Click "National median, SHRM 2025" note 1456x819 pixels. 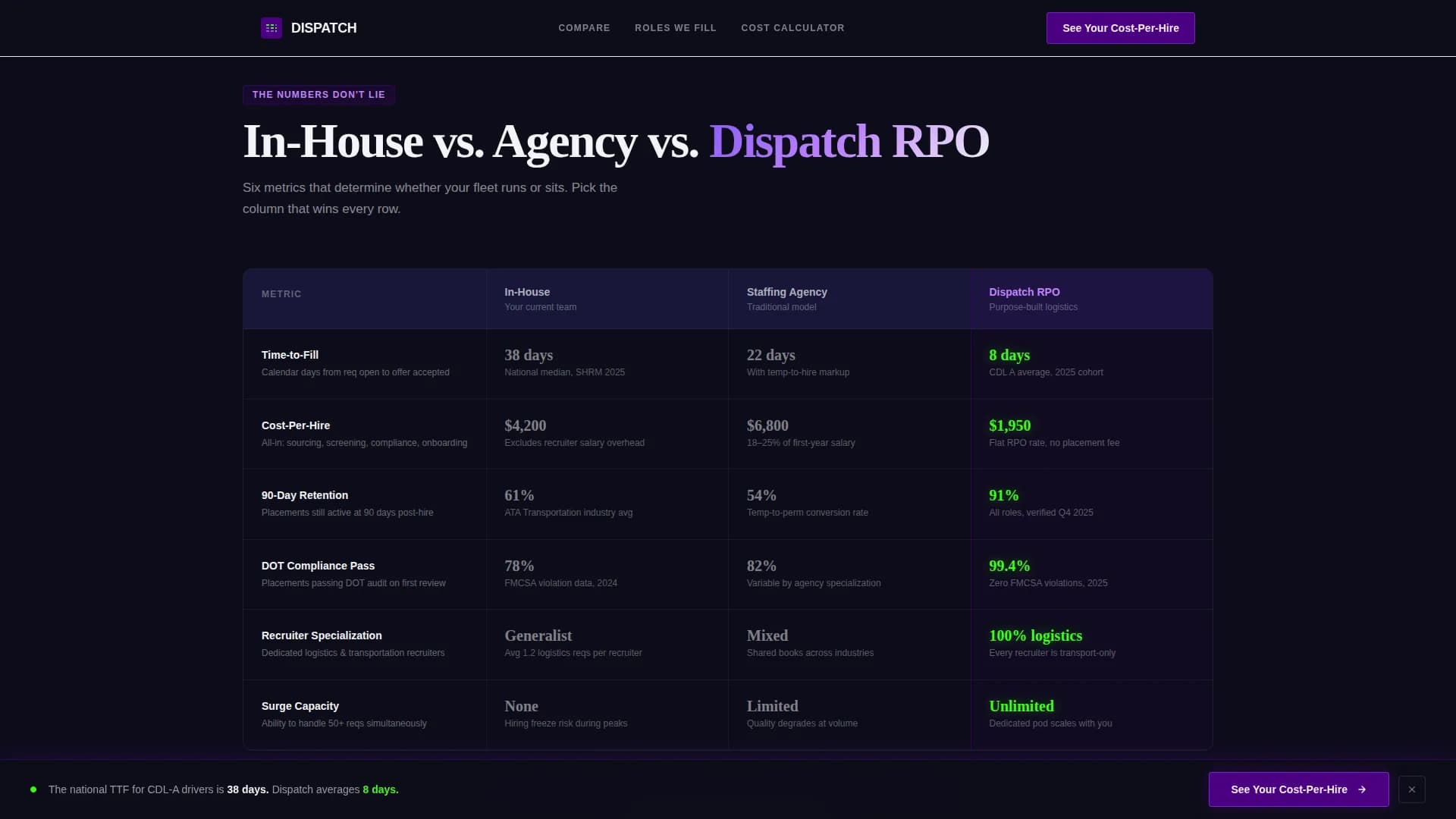tap(564, 372)
